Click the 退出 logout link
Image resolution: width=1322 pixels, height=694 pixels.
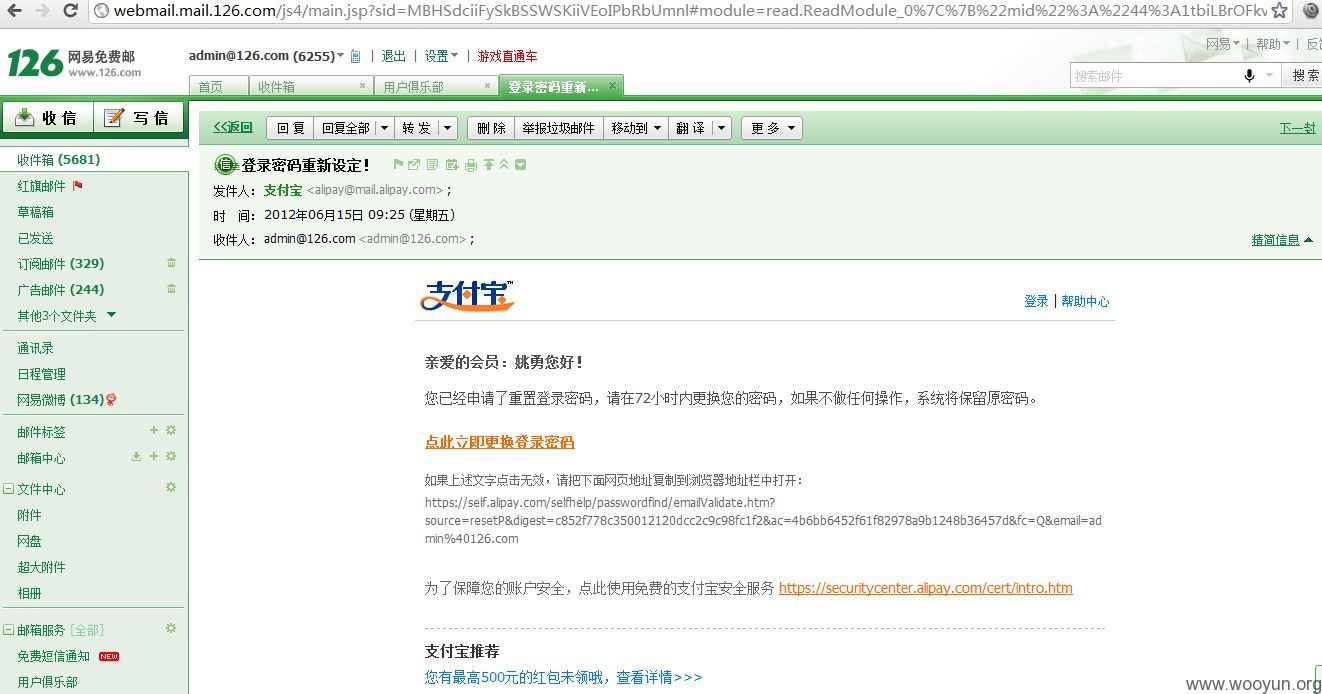click(x=394, y=56)
